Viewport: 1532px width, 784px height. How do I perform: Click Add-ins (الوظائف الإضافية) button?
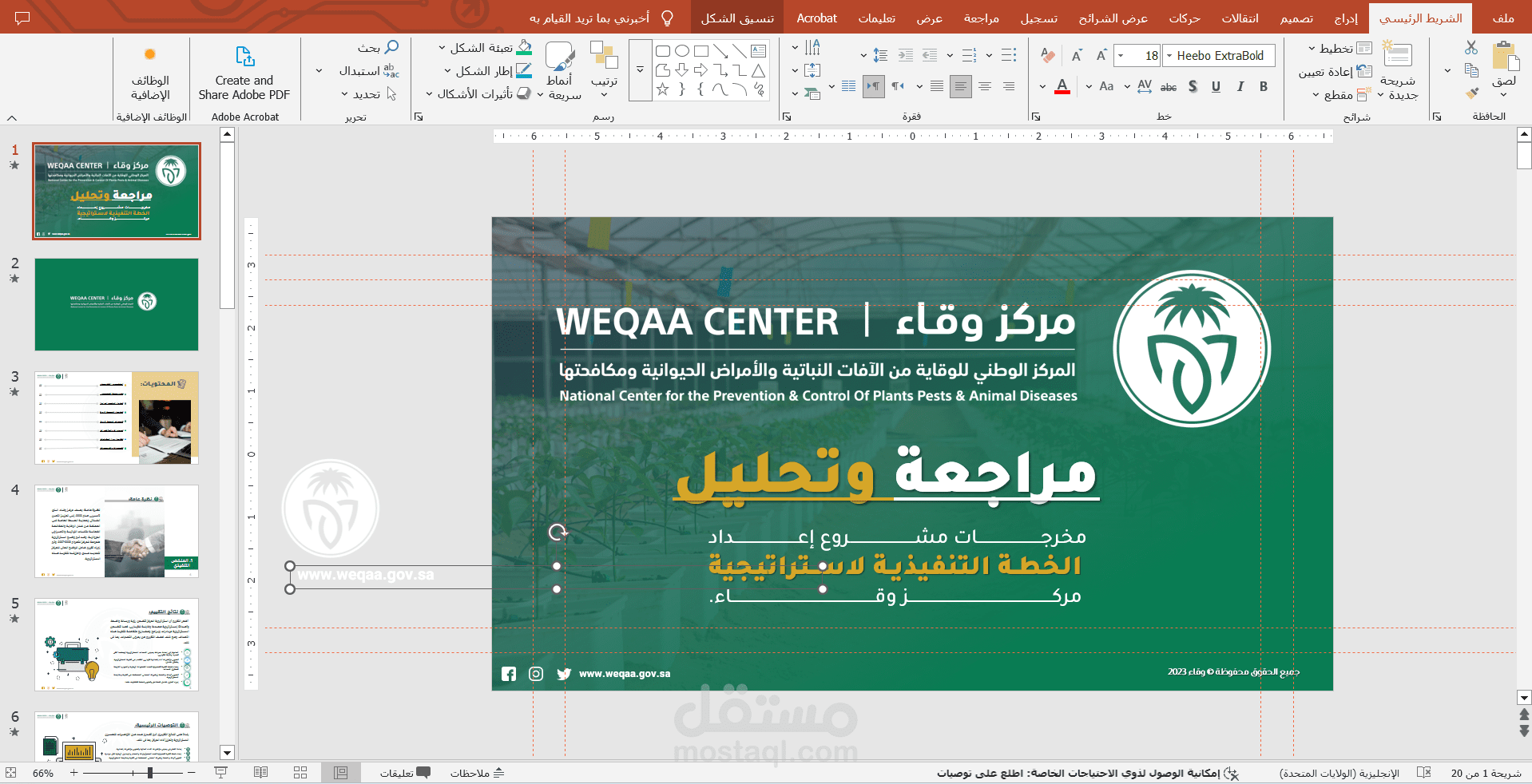tap(150, 73)
